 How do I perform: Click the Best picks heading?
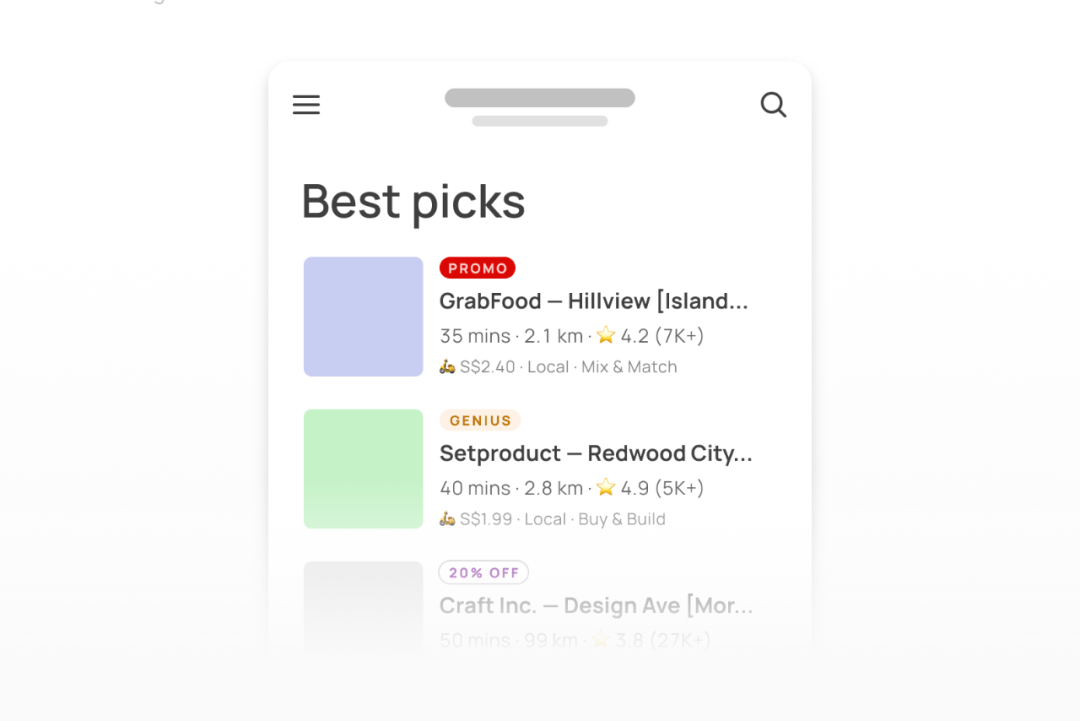(x=413, y=202)
